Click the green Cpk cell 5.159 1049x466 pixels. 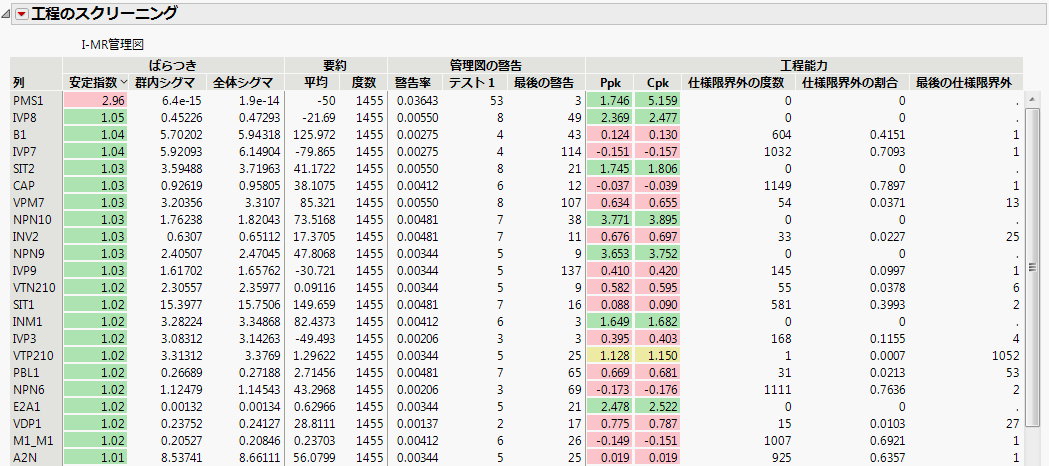[x=657, y=101]
